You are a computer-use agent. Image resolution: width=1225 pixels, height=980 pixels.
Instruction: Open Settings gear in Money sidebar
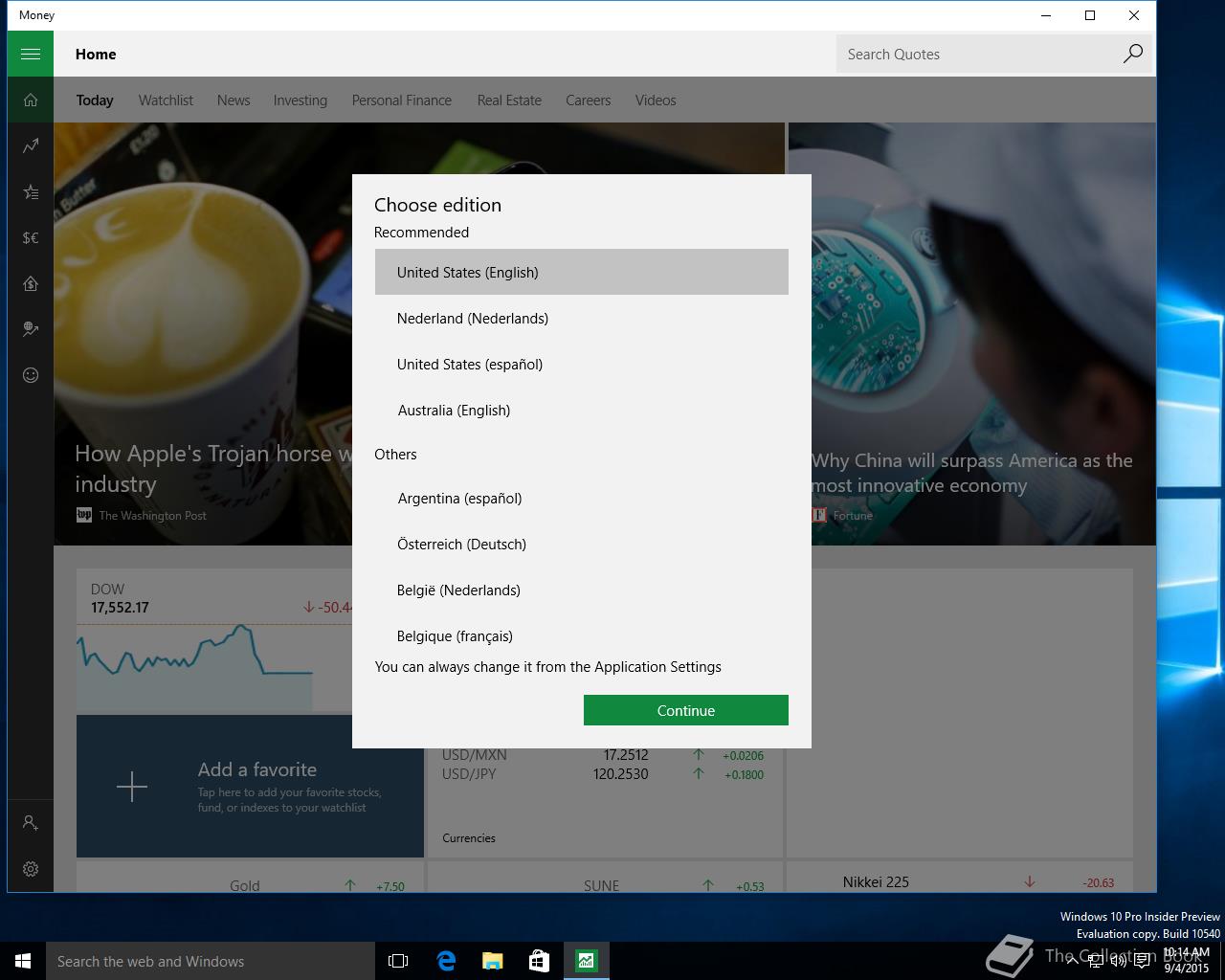coord(31,869)
